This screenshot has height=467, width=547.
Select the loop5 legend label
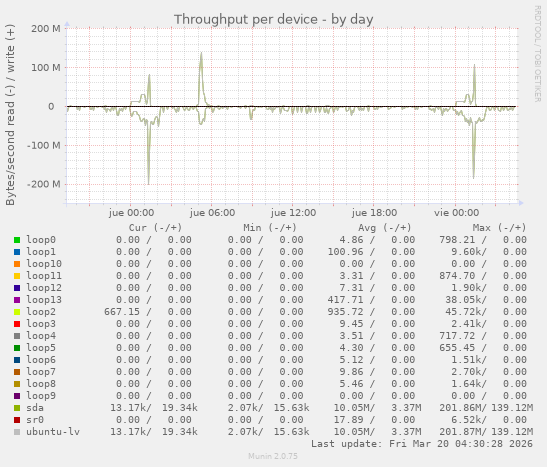click(41, 348)
